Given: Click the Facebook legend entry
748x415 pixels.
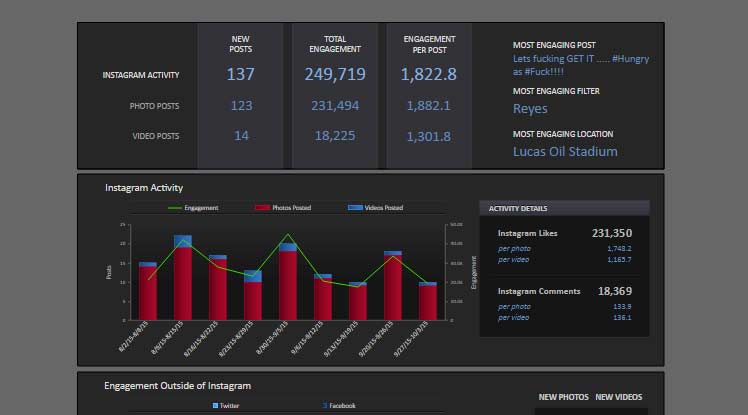Looking at the screenshot, I should pos(338,406).
